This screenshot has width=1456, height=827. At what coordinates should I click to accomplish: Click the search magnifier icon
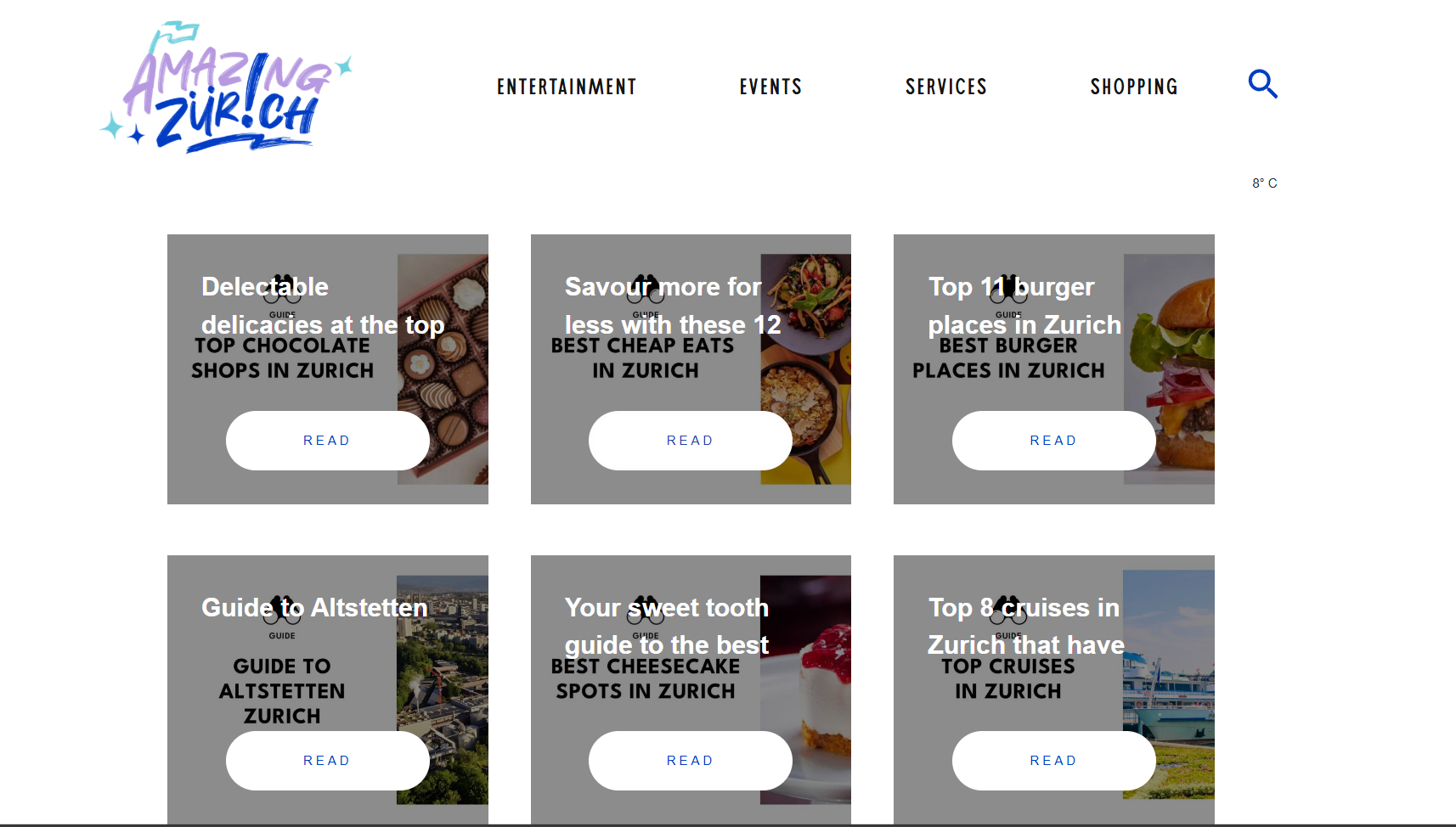point(1262,84)
